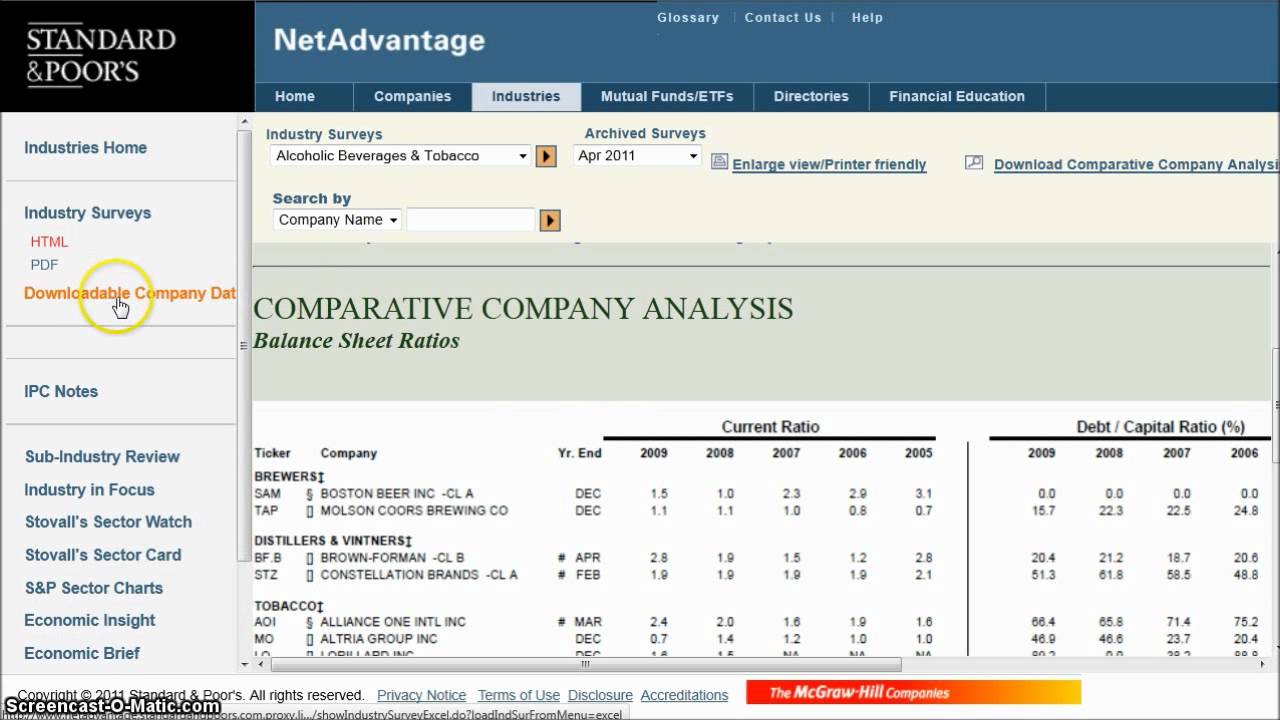Click sidebar scroll down arrow
Viewport: 1280px width, 720px height.
tap(244, 664)
